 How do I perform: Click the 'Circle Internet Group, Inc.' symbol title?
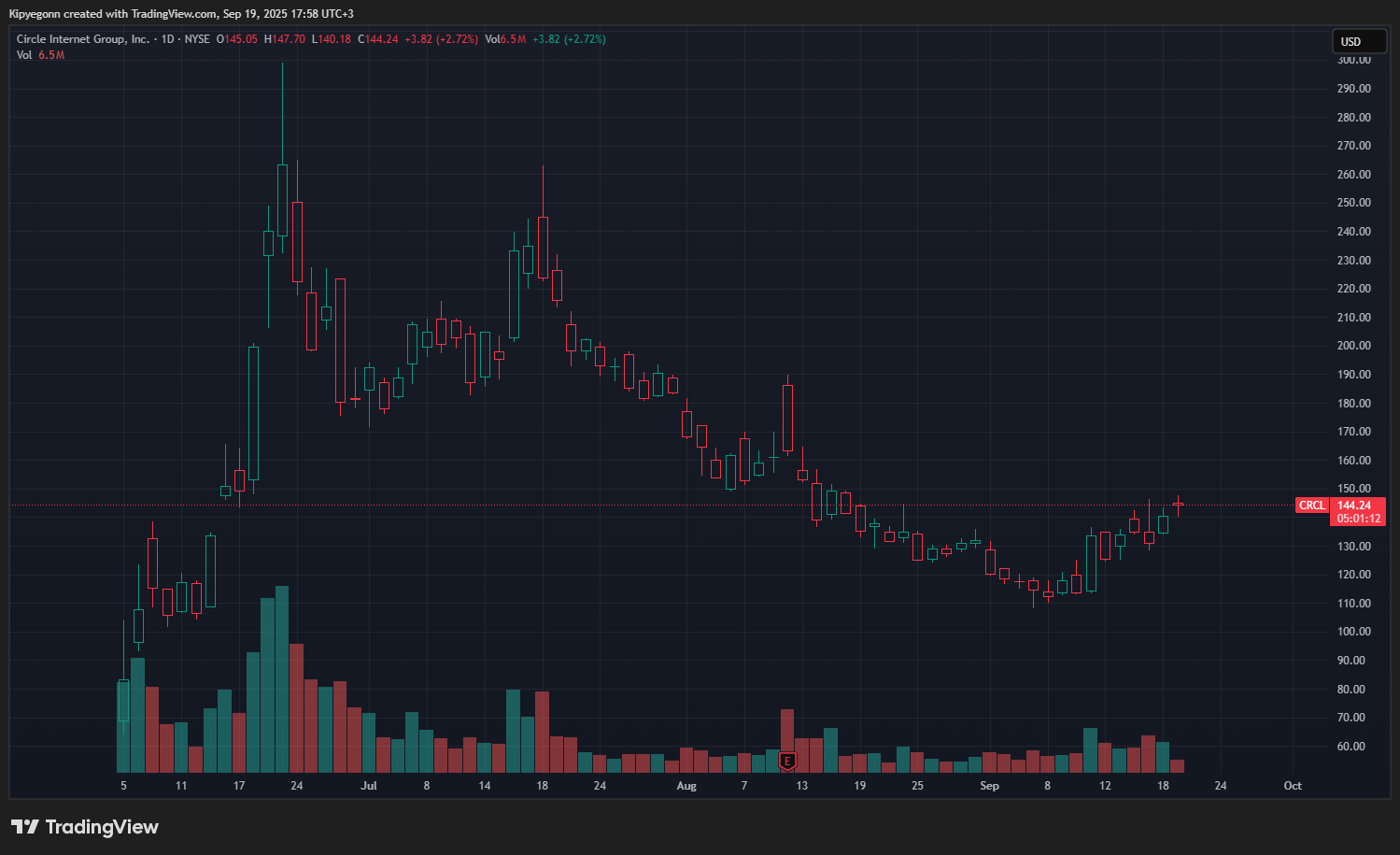pyautogui.click(x=83, y=39)
